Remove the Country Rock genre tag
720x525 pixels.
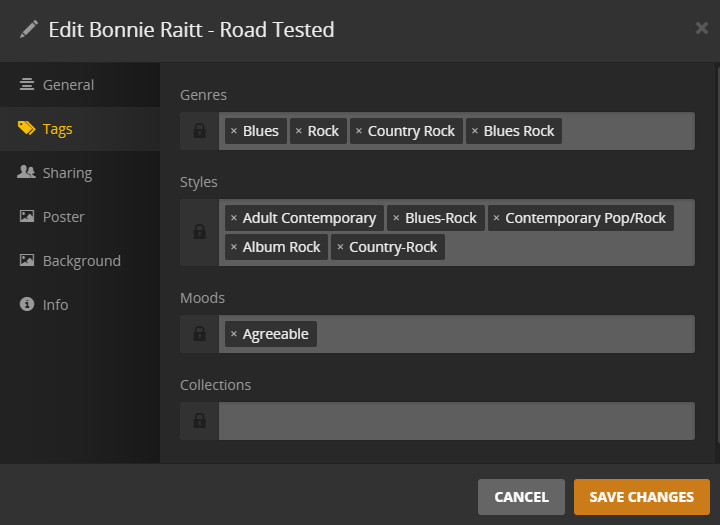(x=359, y=131)
